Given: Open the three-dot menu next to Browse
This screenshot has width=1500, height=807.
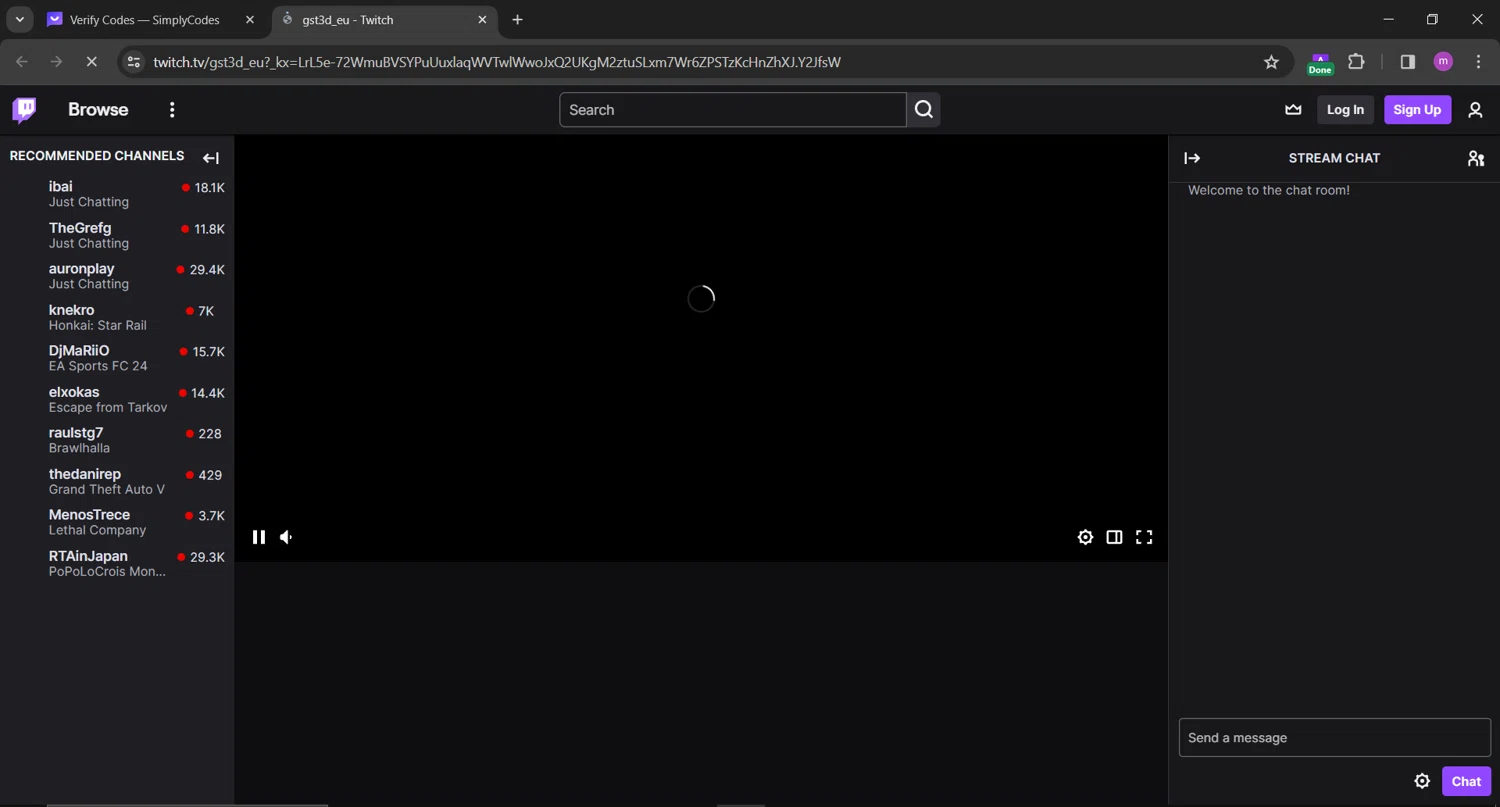Looking at the screenshot, I should (x=172, y=110).
